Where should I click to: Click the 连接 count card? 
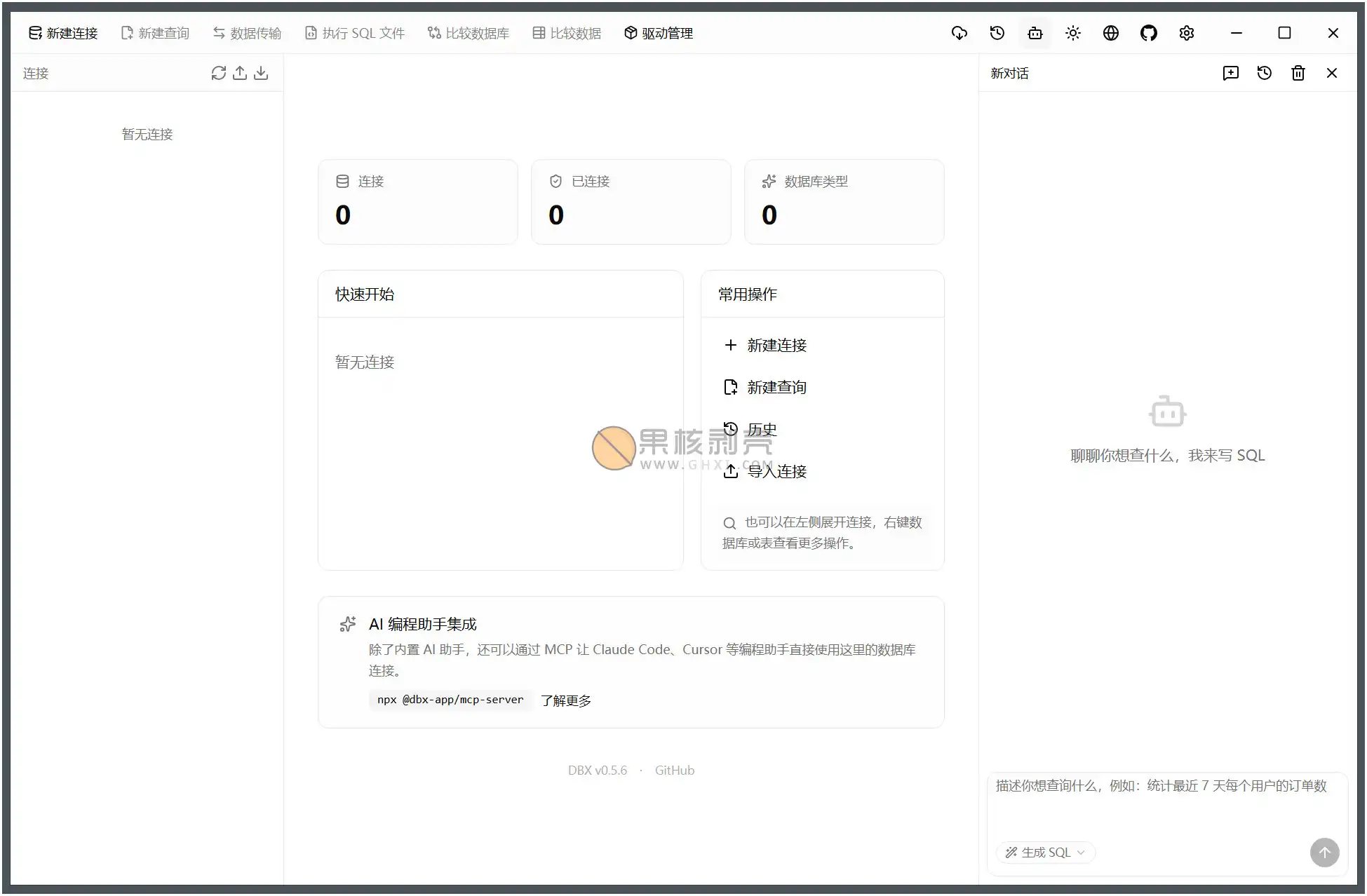pos(418,202)
